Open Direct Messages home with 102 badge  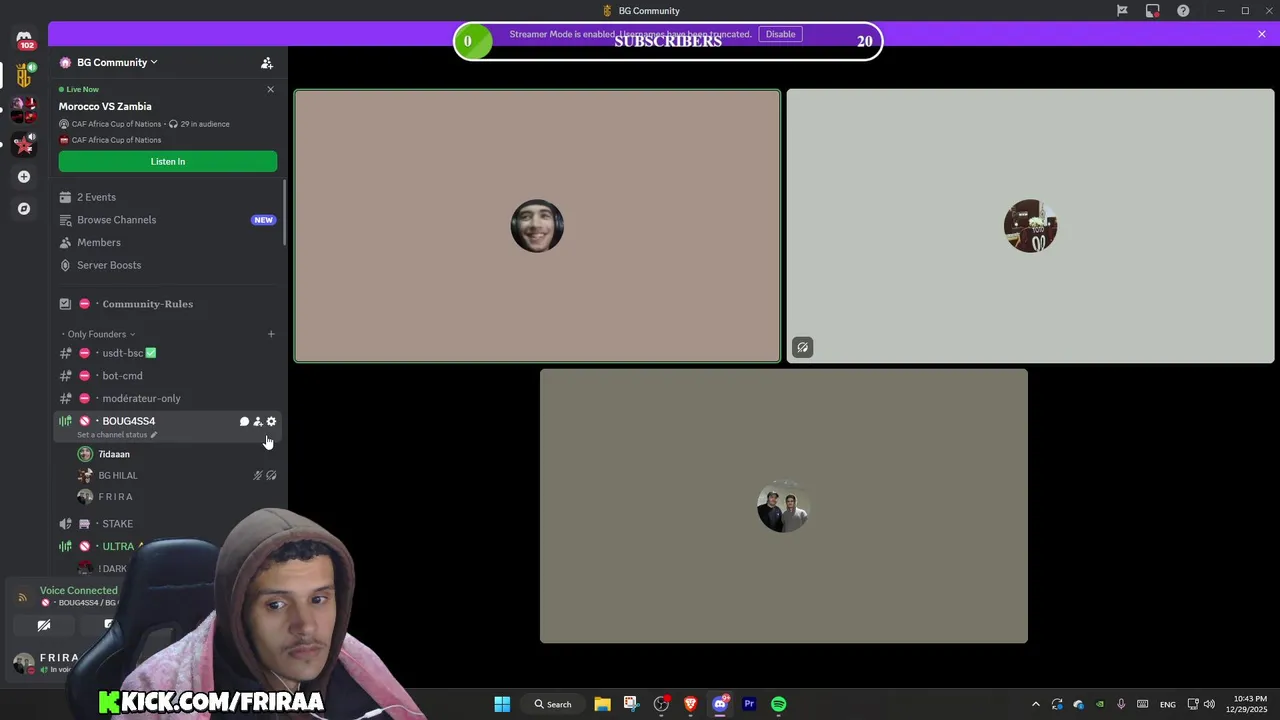pyautogui.click(x=24, y=40)
